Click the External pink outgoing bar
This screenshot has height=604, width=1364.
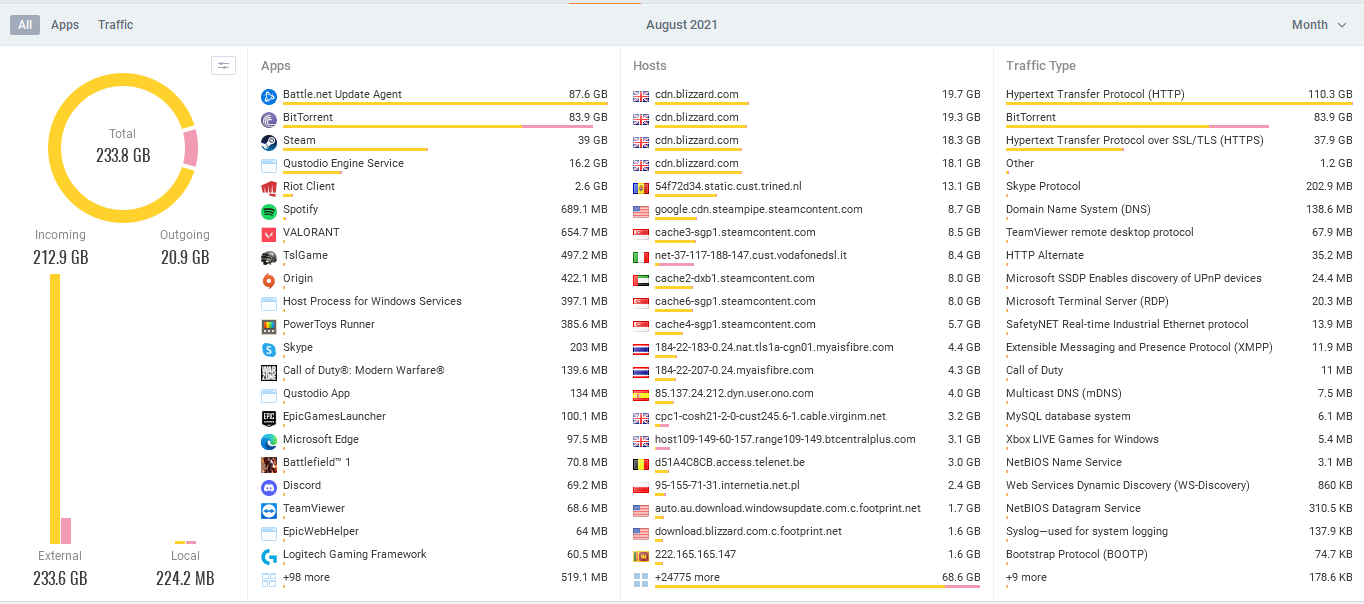click(66, 531)
